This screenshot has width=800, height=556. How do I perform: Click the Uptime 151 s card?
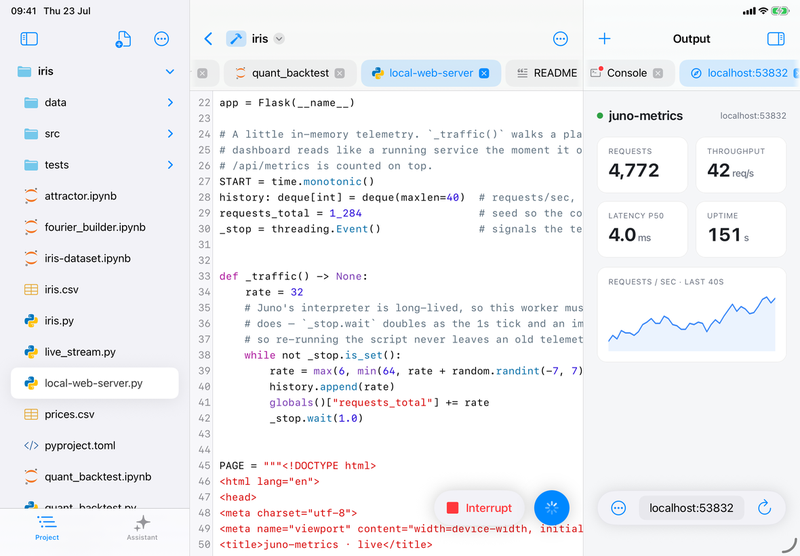click(741, 230)
